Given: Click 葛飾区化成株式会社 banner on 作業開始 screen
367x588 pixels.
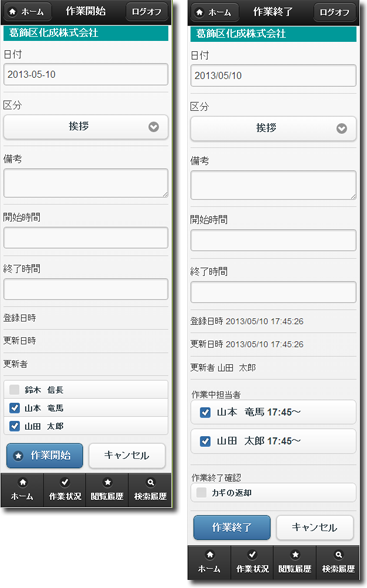Looking at the screenshot, I should coord(85,33).
